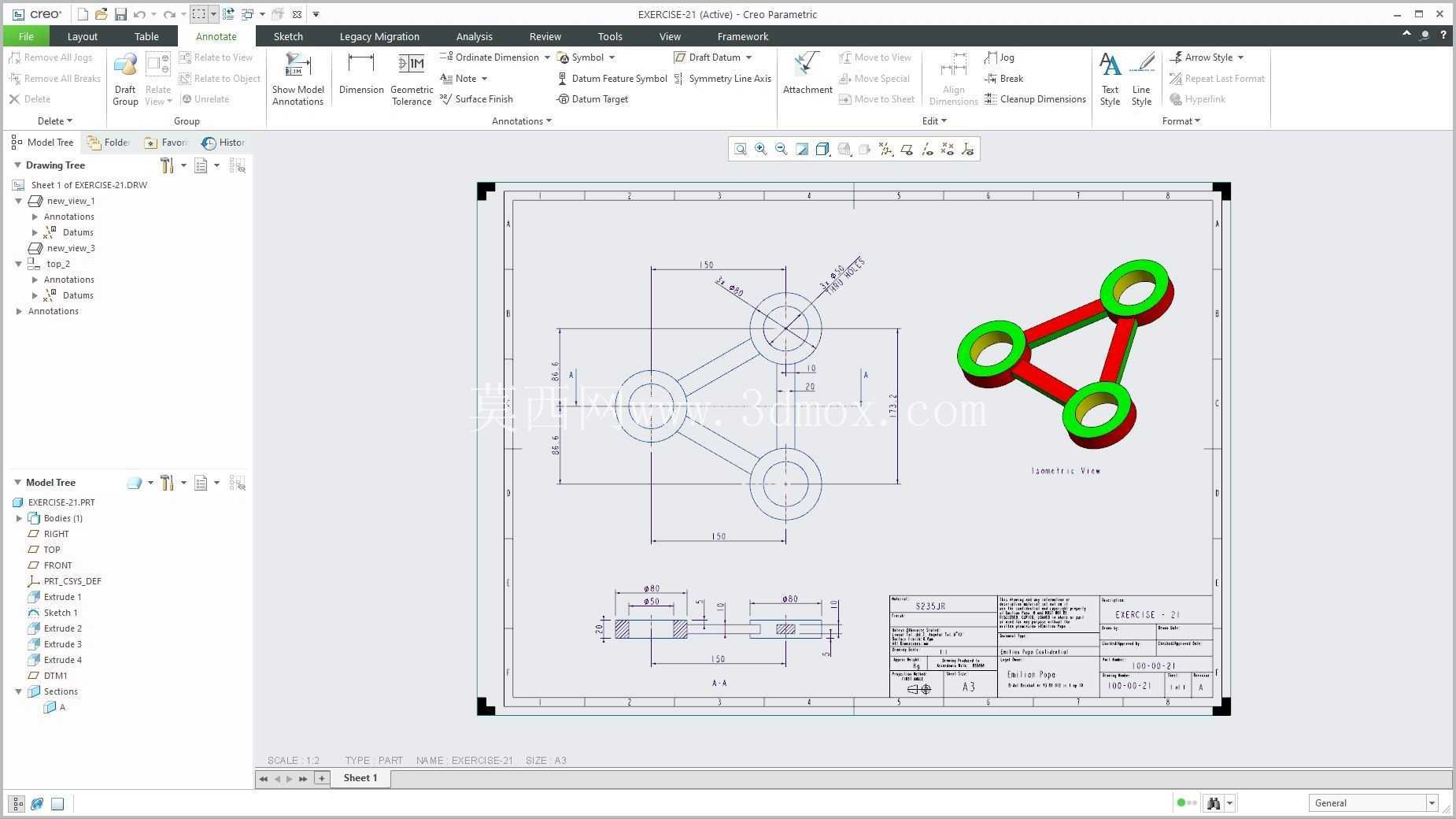This screenshot has width=1456, height=819.
Task: Redo the last undone action
Action: [169, 14]
